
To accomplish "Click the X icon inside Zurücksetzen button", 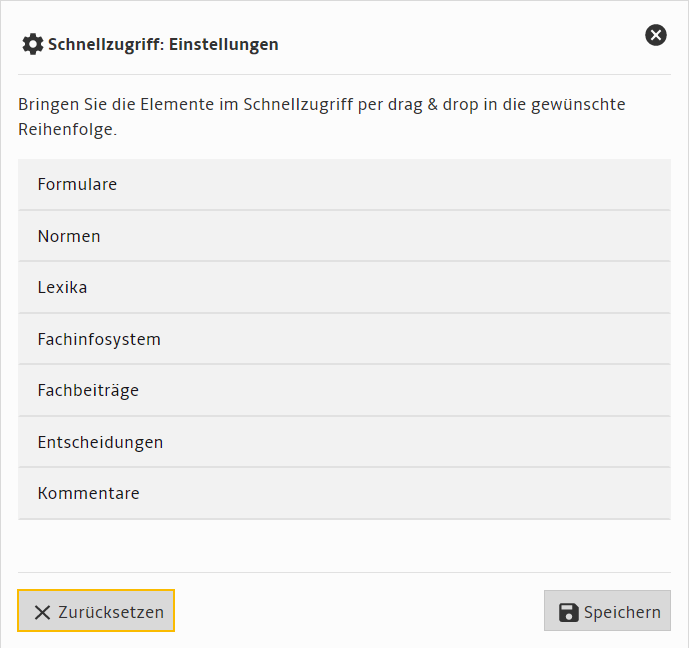I will point(42,612).
